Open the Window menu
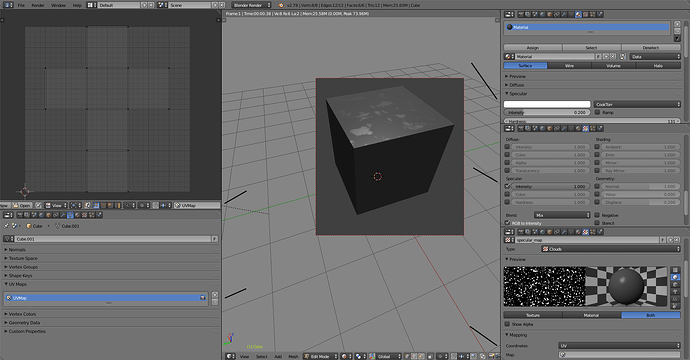690x360 pixels. point(58,5)
